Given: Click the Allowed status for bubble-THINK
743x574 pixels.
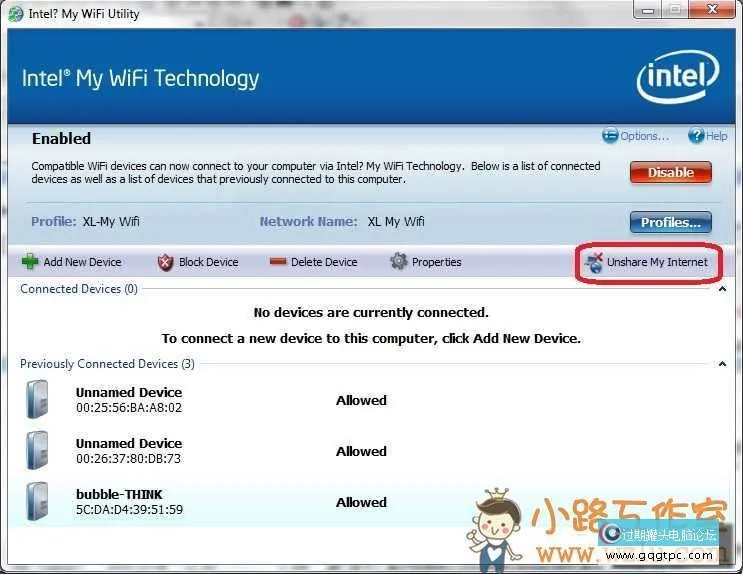Looking at the screenshot, I should (361, 502).
